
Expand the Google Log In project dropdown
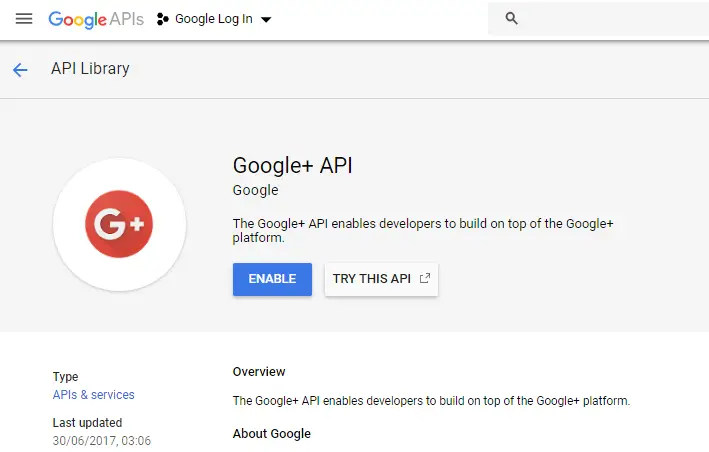266,19
